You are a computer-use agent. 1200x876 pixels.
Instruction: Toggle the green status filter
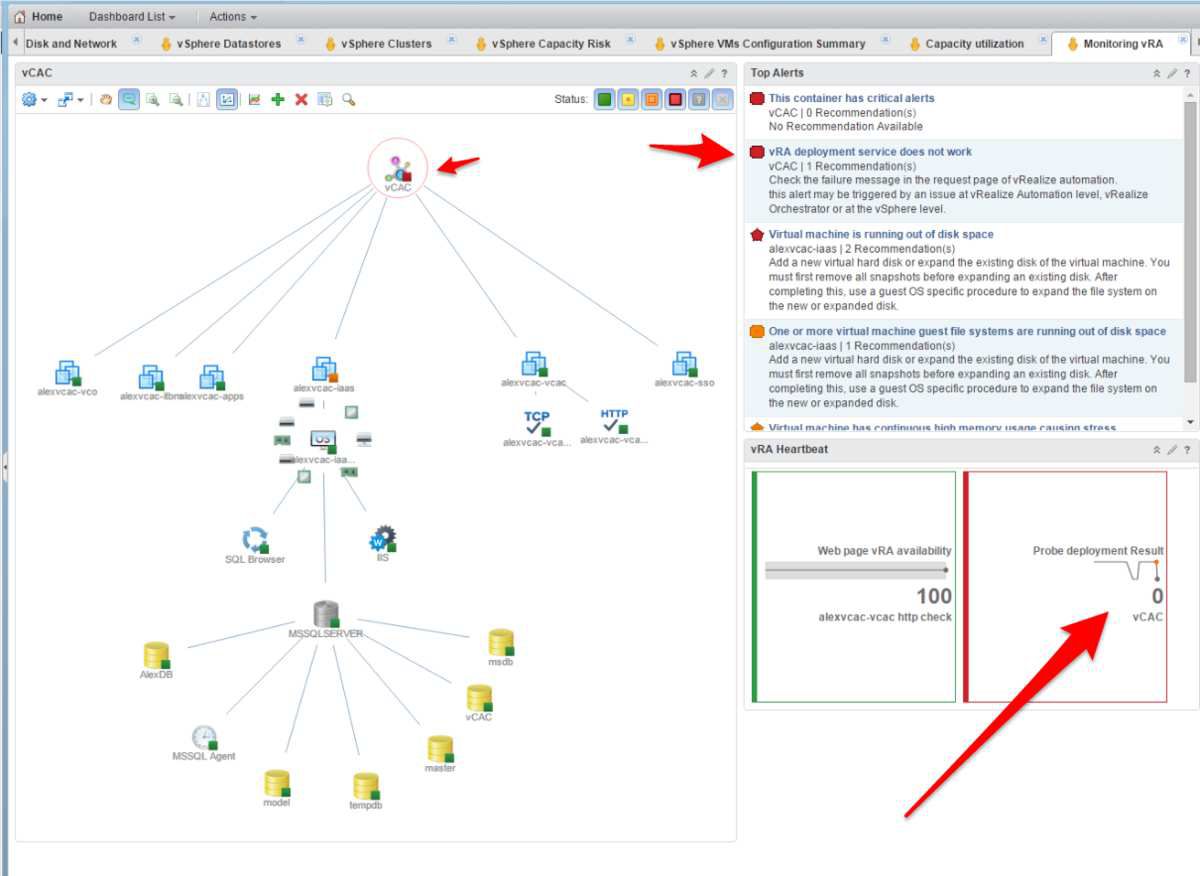[604, 99]
